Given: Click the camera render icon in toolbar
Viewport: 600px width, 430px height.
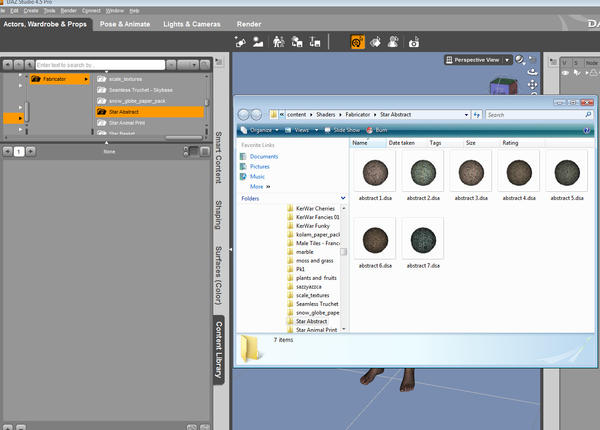Looking at the screenshot, I should pos(414,42).
